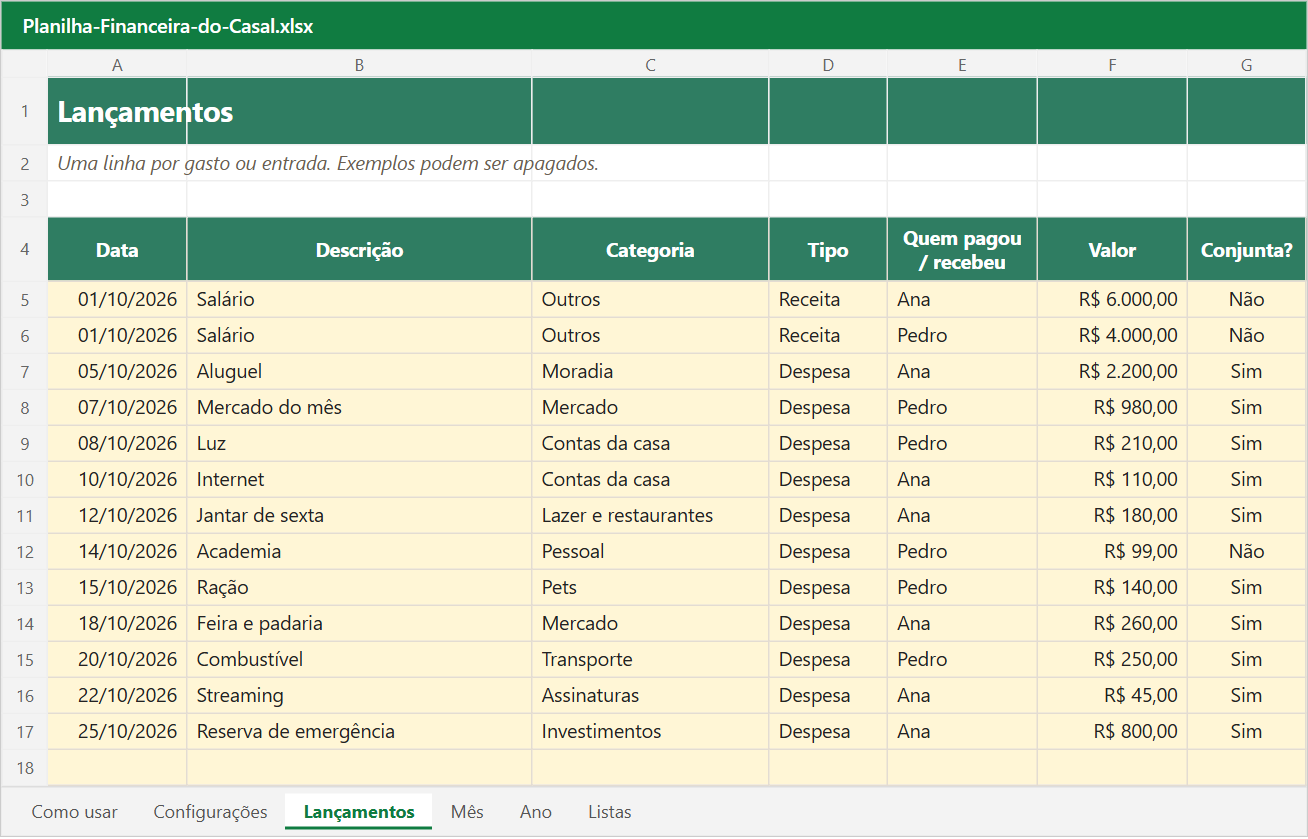Open the Como usar sheet tab
Image resolution: width=1308 pixels, height=839 pixels.
tap(75, 812)
